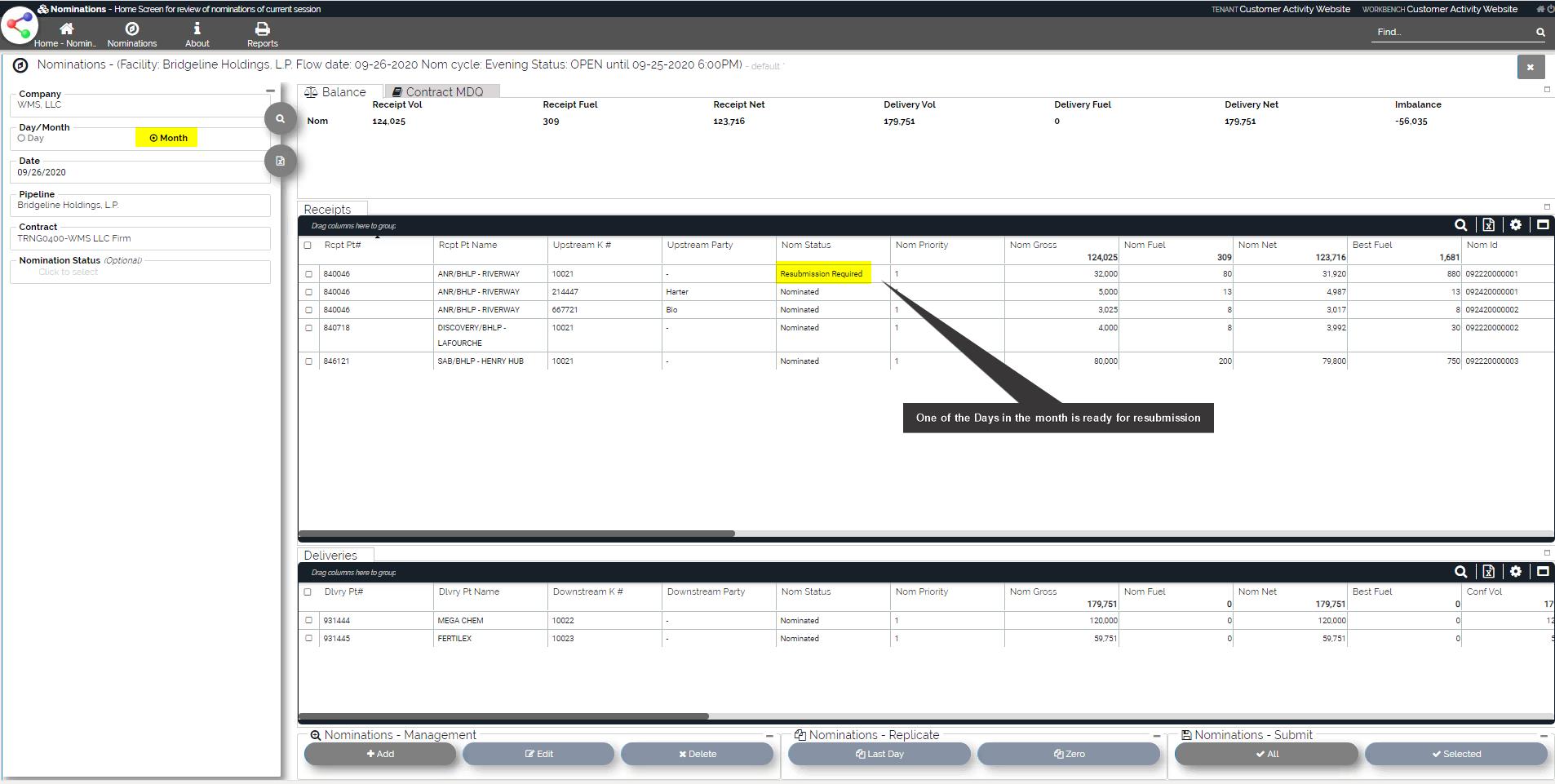
Task: Open the Deliveries grid settings gear
Action: point(1515,572)
